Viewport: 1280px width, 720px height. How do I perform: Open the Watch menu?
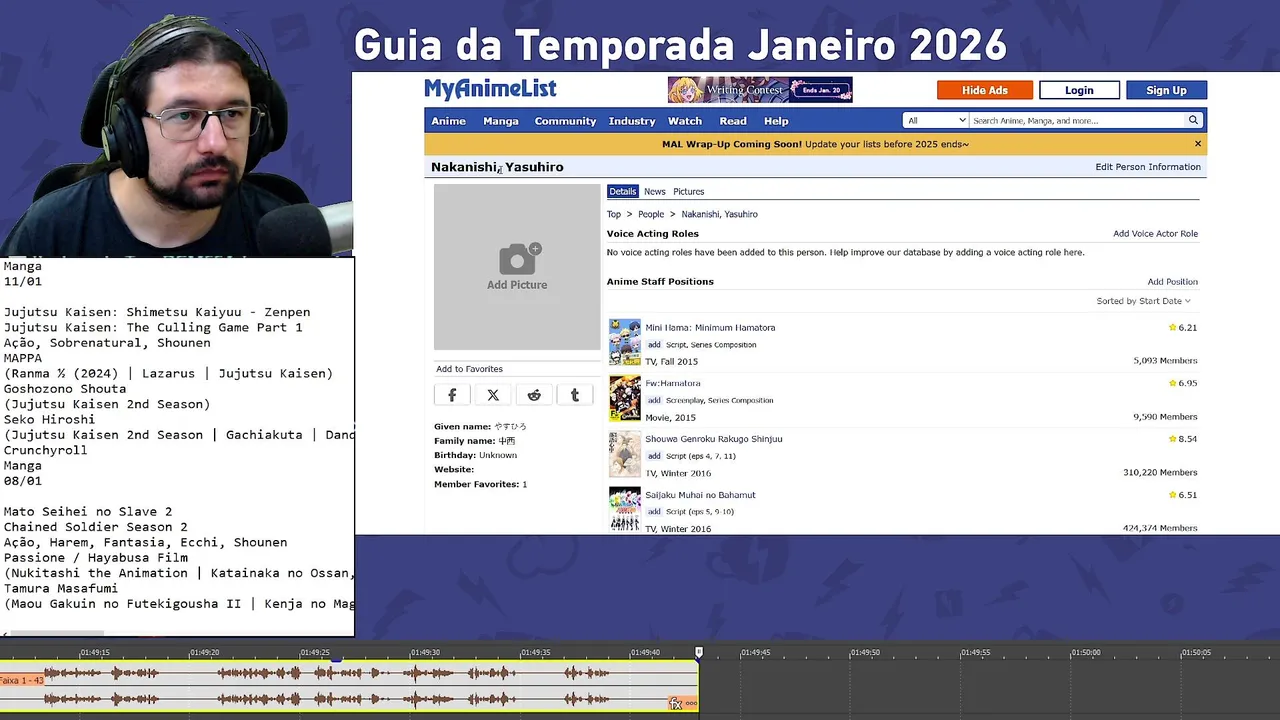[x=685, y=121]
